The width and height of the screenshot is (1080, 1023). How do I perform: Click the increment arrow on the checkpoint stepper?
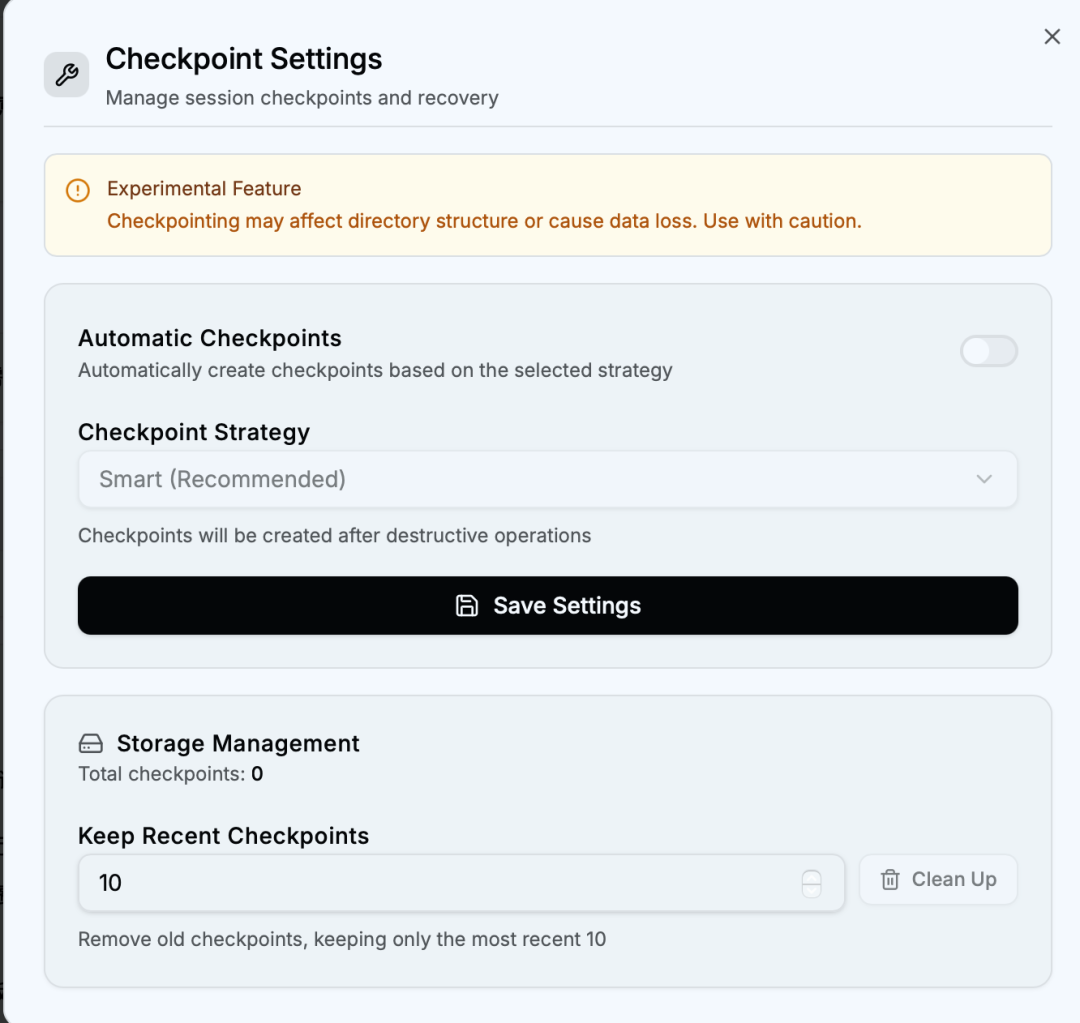click(x=810, y=876)
